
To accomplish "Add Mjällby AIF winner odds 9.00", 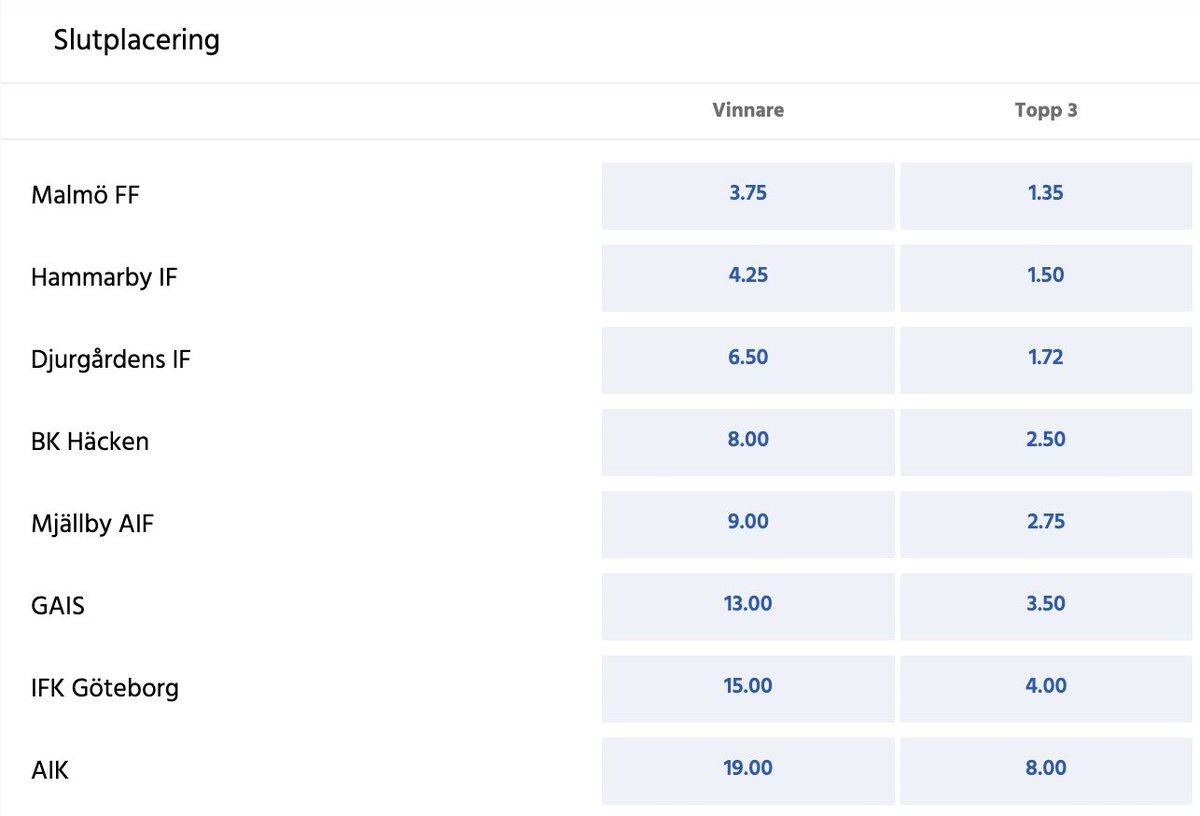I will 748,524.
